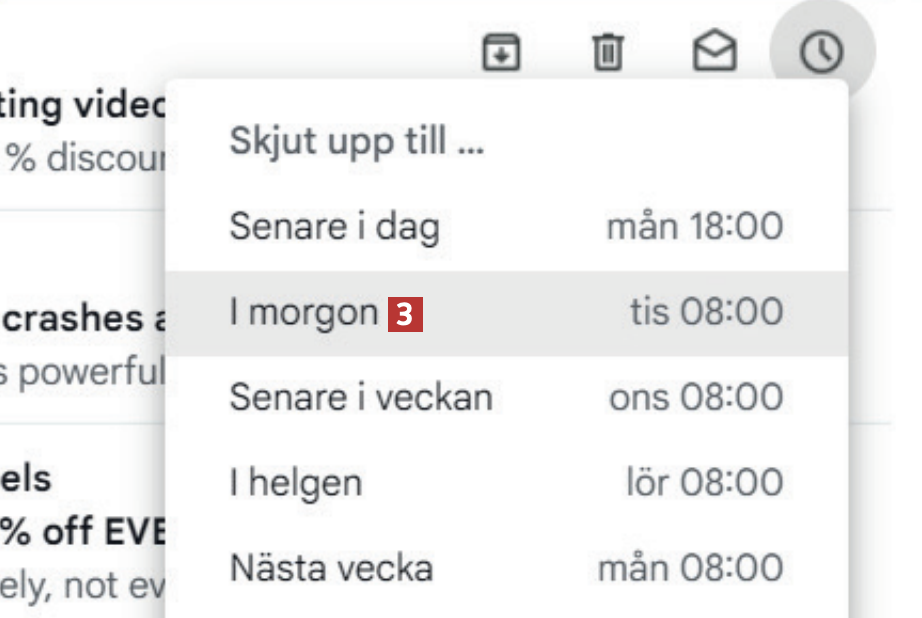Pick the "I helgen" snooze option
This screenshot has height=618, width=922.
click(296, 484)
